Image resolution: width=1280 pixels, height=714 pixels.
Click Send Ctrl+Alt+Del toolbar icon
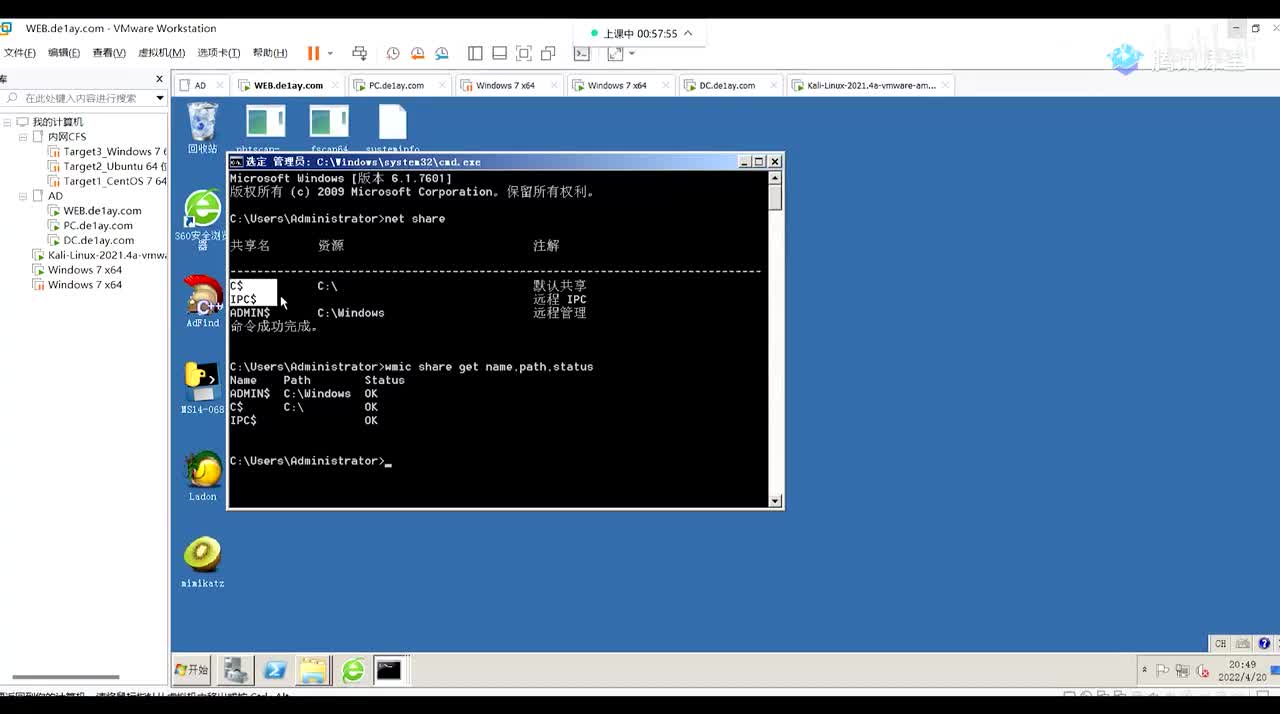[x=360, y=53]
